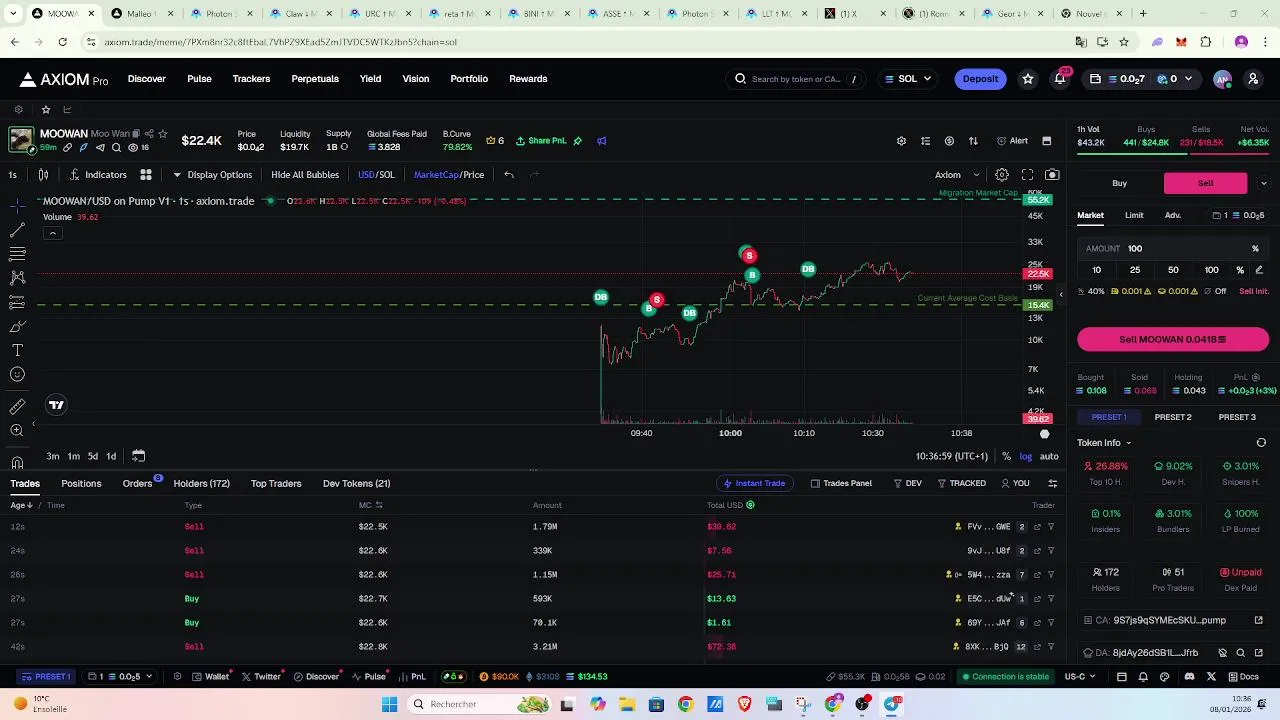Select PRESET 2
This screenshot has width=1280, height=720.
[x=1173, y=417]
